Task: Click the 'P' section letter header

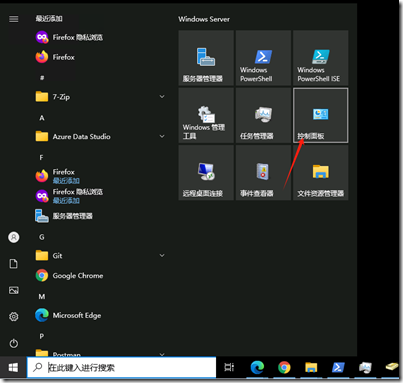Action: (x=41, y=336)
